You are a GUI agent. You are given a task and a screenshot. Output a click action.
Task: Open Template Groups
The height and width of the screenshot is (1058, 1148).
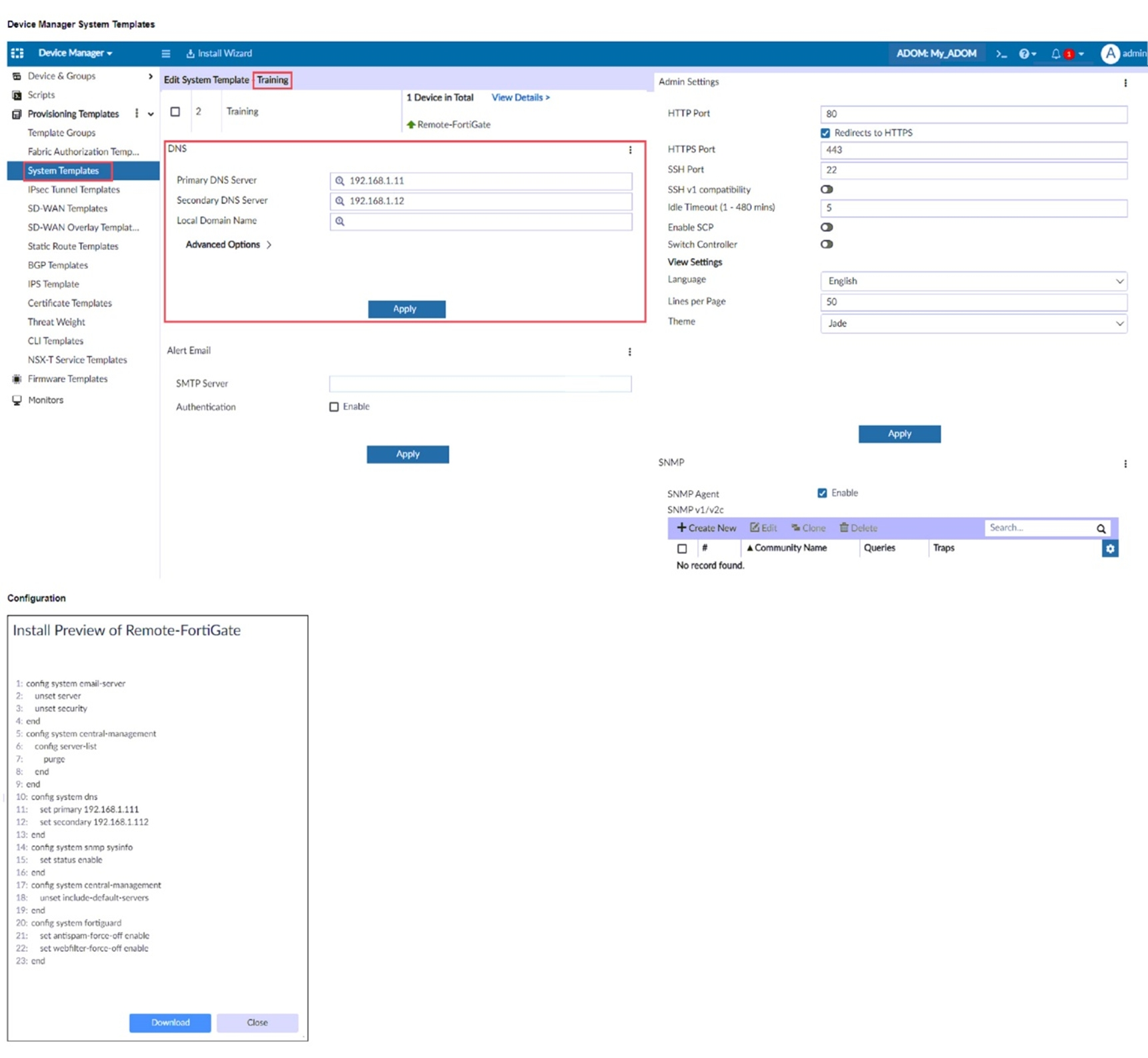pos(61,133)
